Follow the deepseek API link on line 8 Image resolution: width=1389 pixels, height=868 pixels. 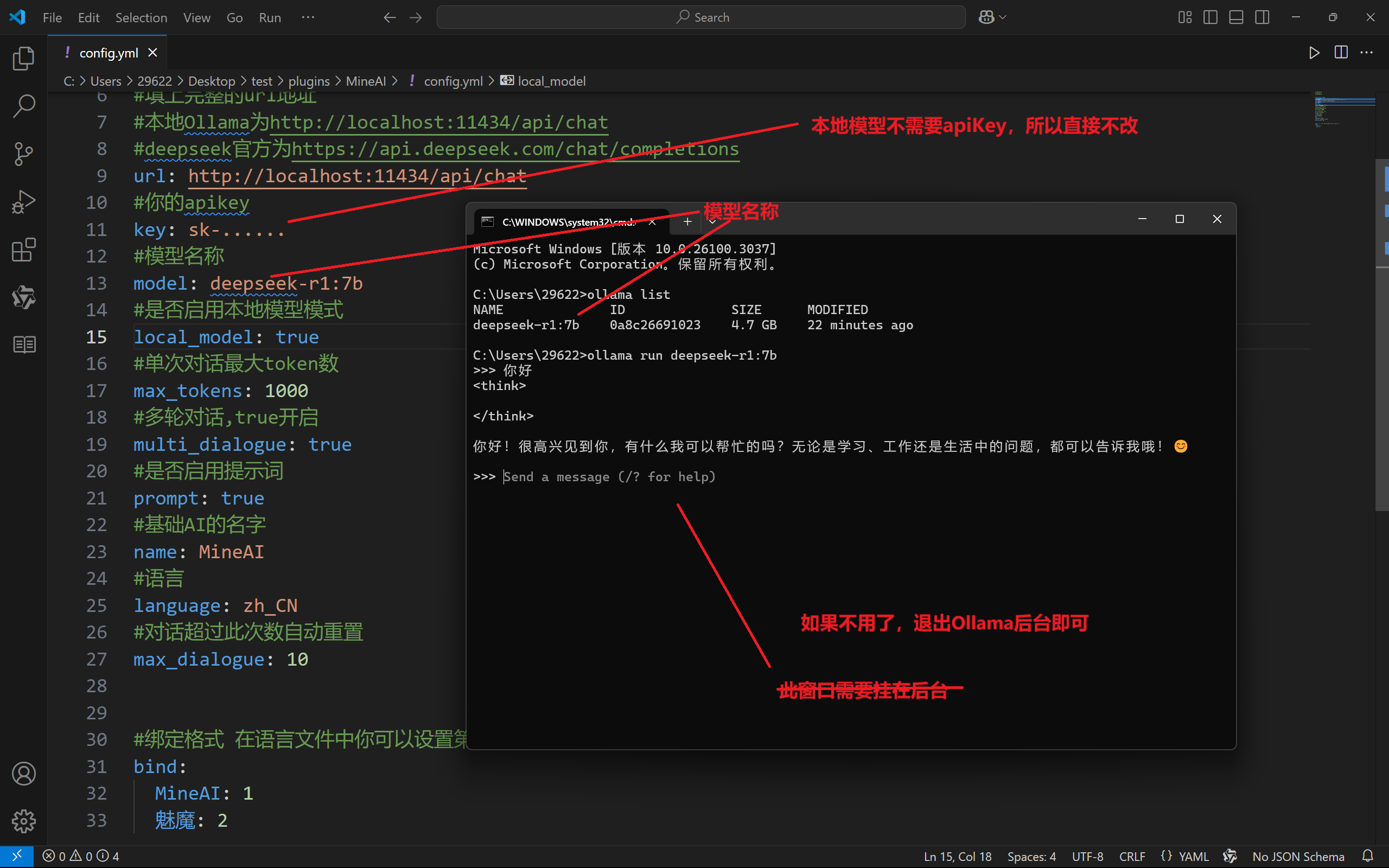pyautogui.click(x=515, y=149)
